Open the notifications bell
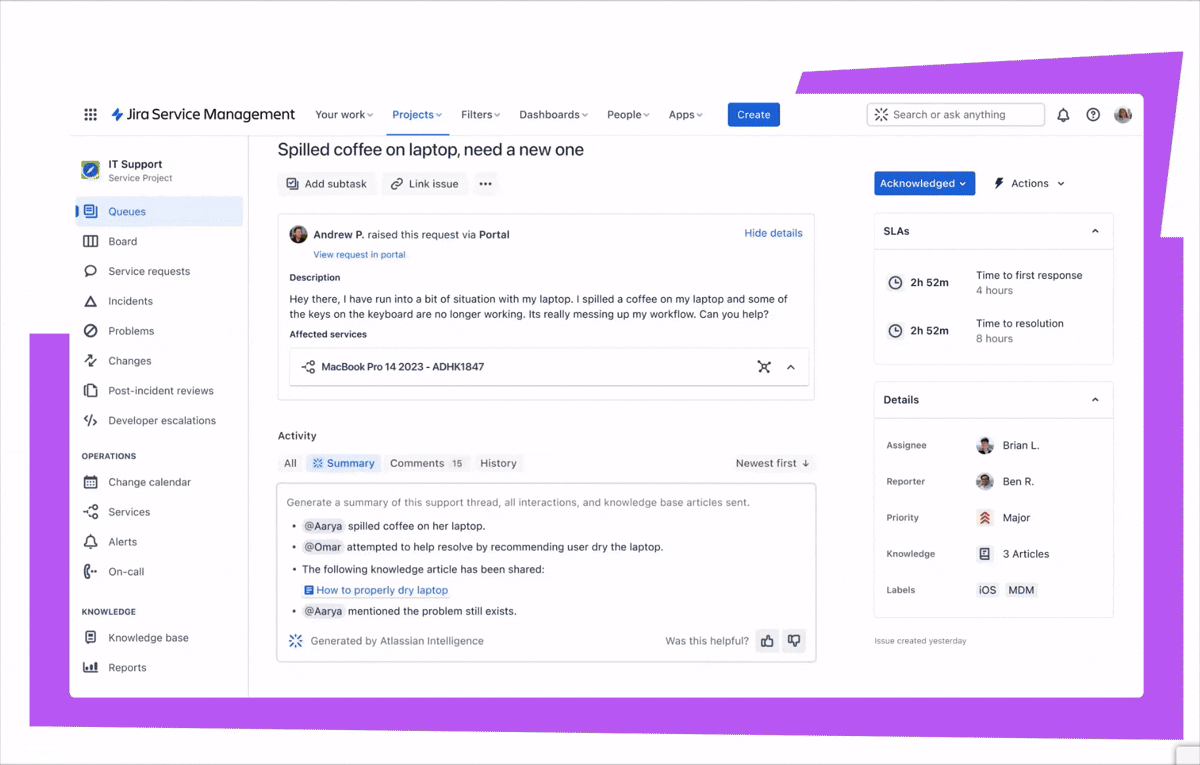1200x765 pixels. tap(1063, 115)
